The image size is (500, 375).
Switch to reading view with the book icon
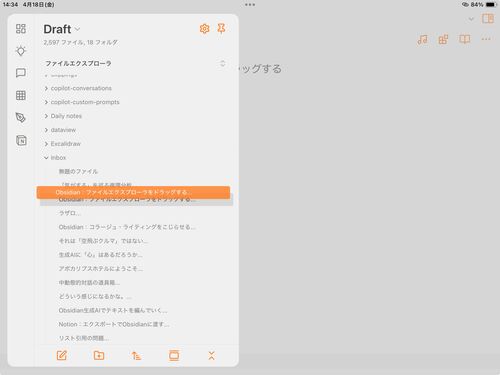click(465, 39)
